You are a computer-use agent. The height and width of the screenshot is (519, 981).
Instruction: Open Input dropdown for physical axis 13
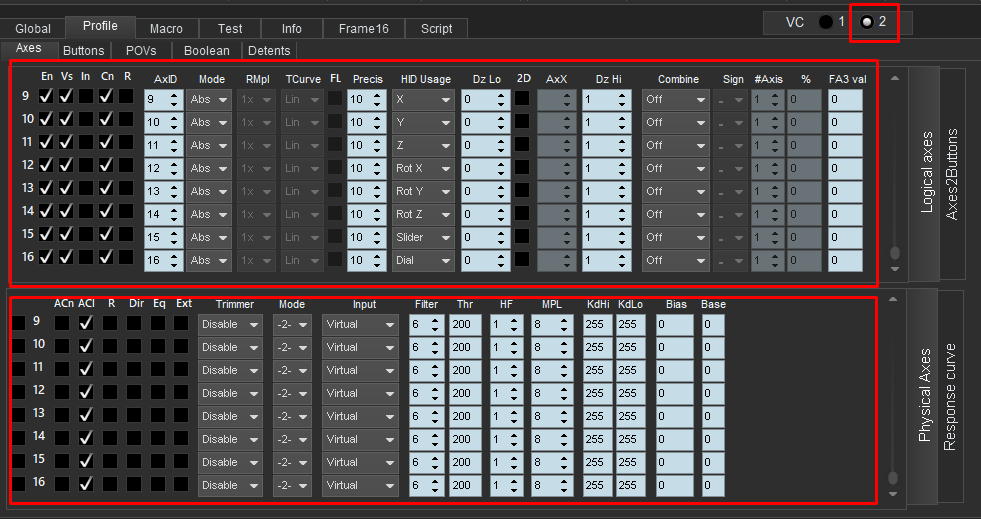(360, 416)
